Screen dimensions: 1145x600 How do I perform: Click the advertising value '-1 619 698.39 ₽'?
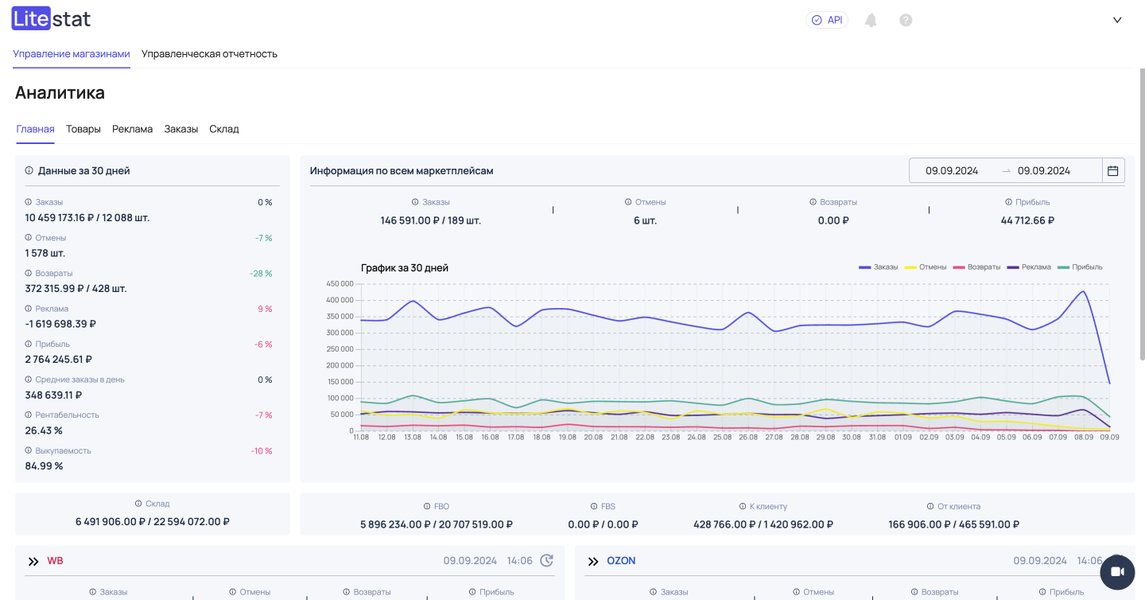(x=60, y=324)
